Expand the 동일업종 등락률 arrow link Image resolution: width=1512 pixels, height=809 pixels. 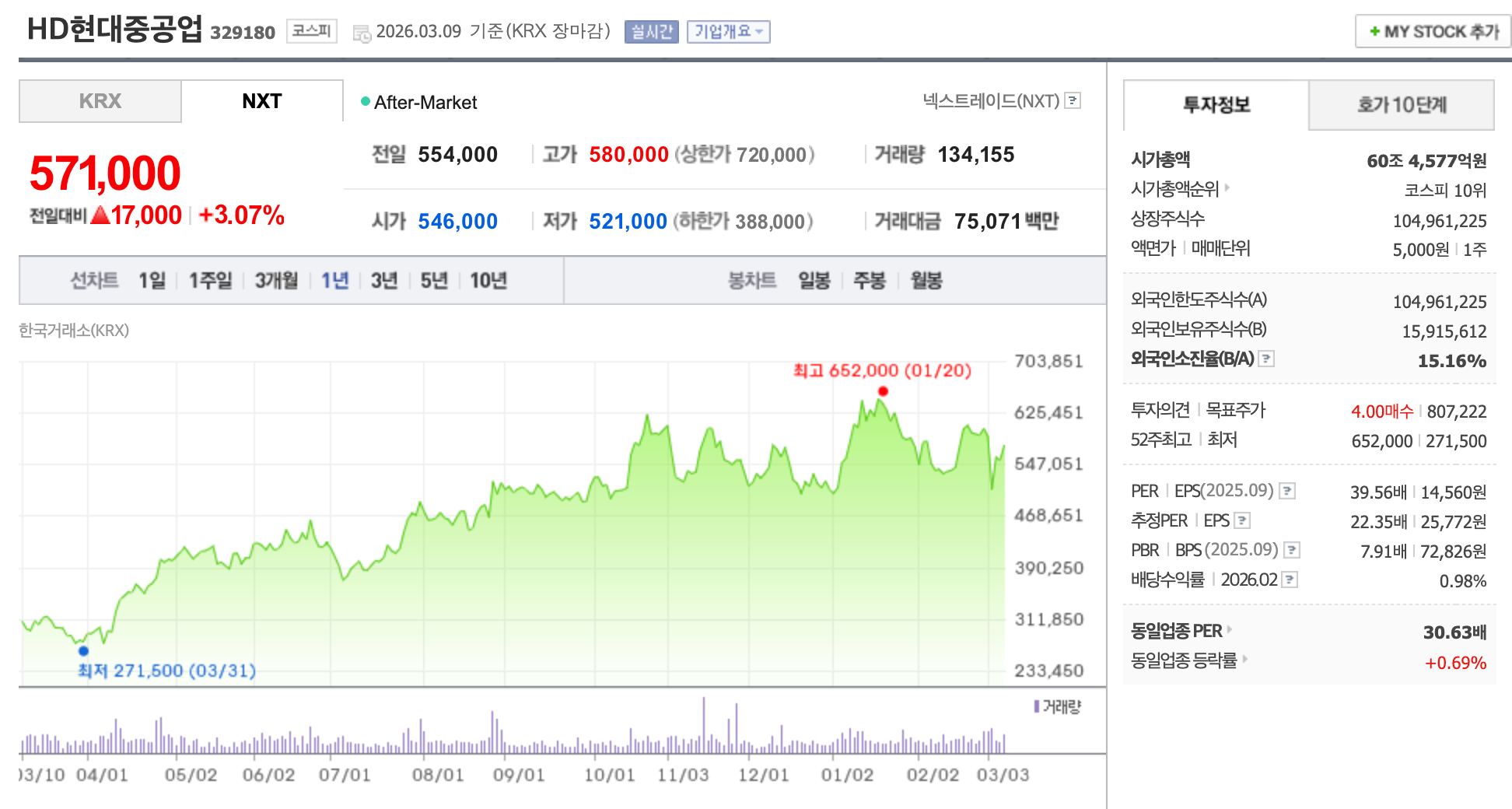pos(1244,659)
